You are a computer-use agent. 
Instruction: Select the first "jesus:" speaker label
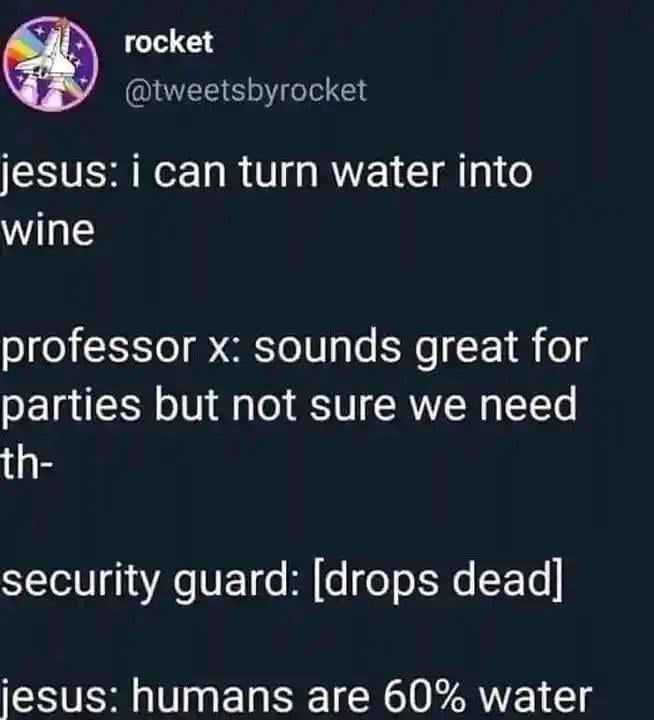coord(59,174)
